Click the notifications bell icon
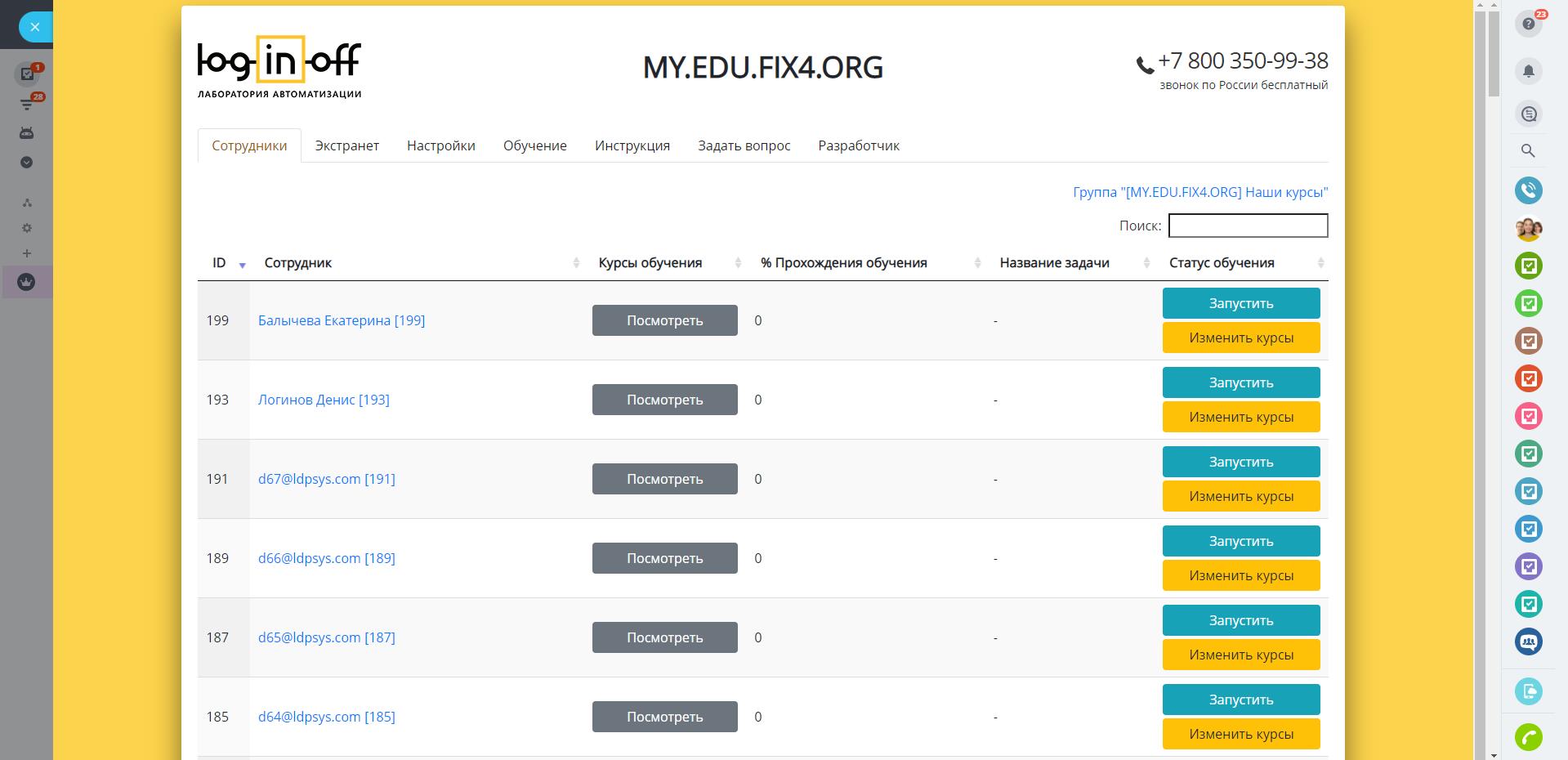 pos(1528,71)
